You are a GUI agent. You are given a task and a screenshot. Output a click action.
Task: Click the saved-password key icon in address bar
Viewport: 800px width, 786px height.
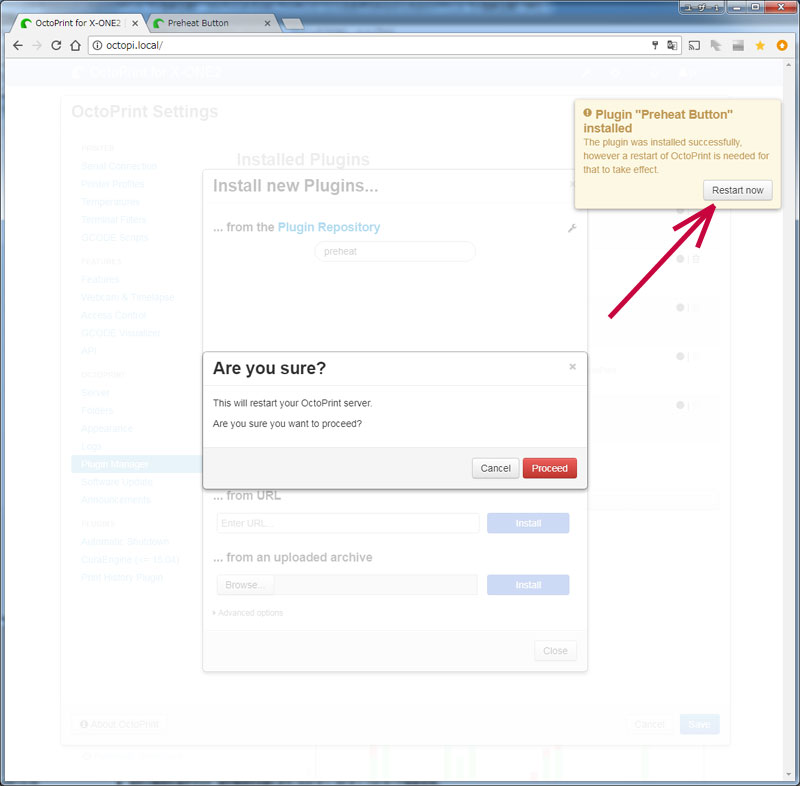pyautogui.click(x=655, y=45)
